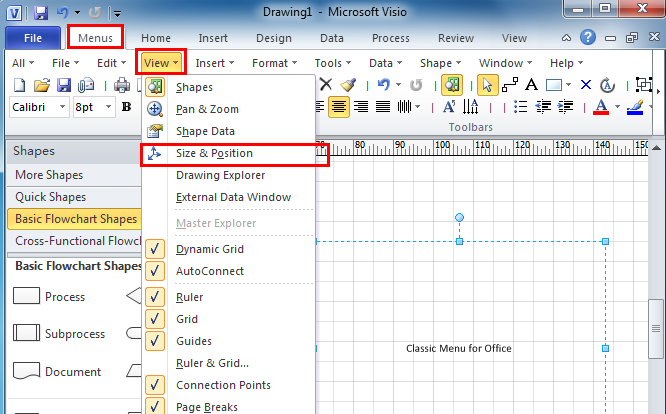Toggle Grid visibility in View menu
This screenshot has height=414, width=666.
[x=155, y=319]
